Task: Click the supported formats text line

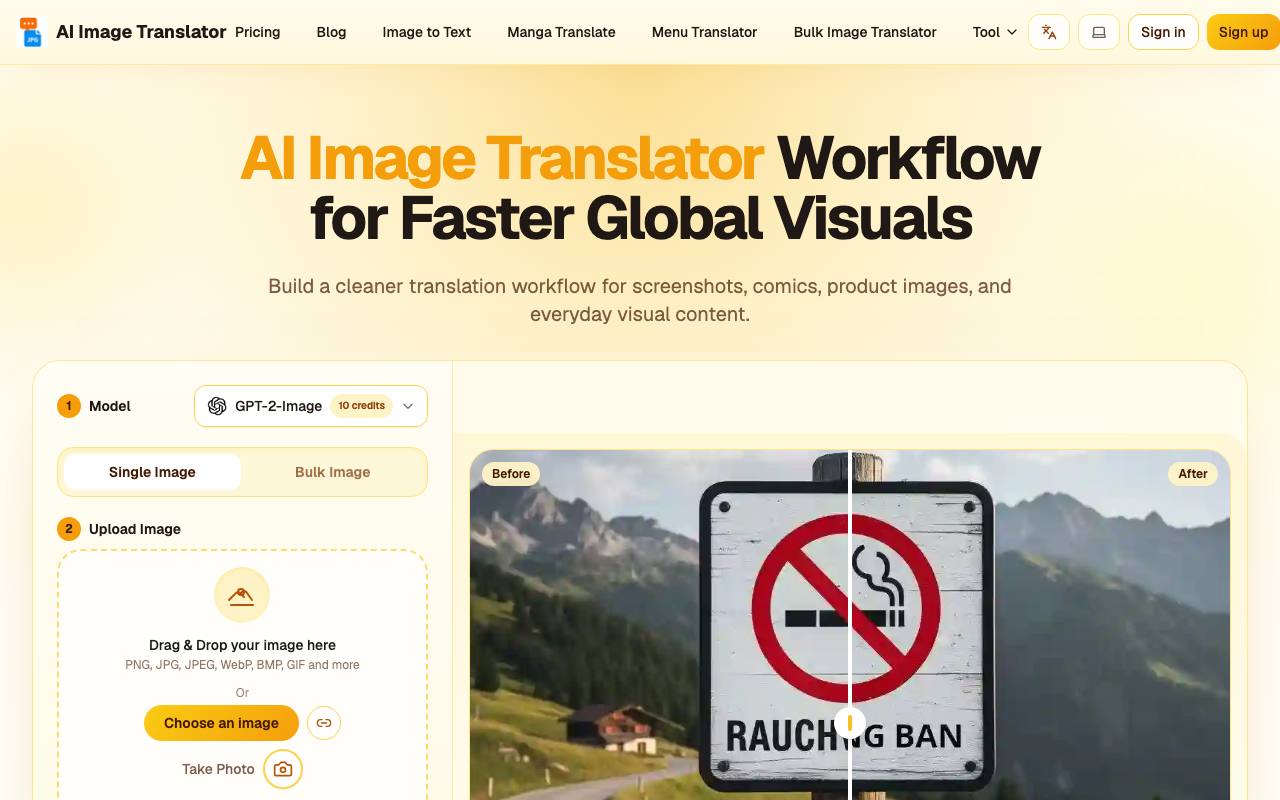Action: click(x=242, y=665)
